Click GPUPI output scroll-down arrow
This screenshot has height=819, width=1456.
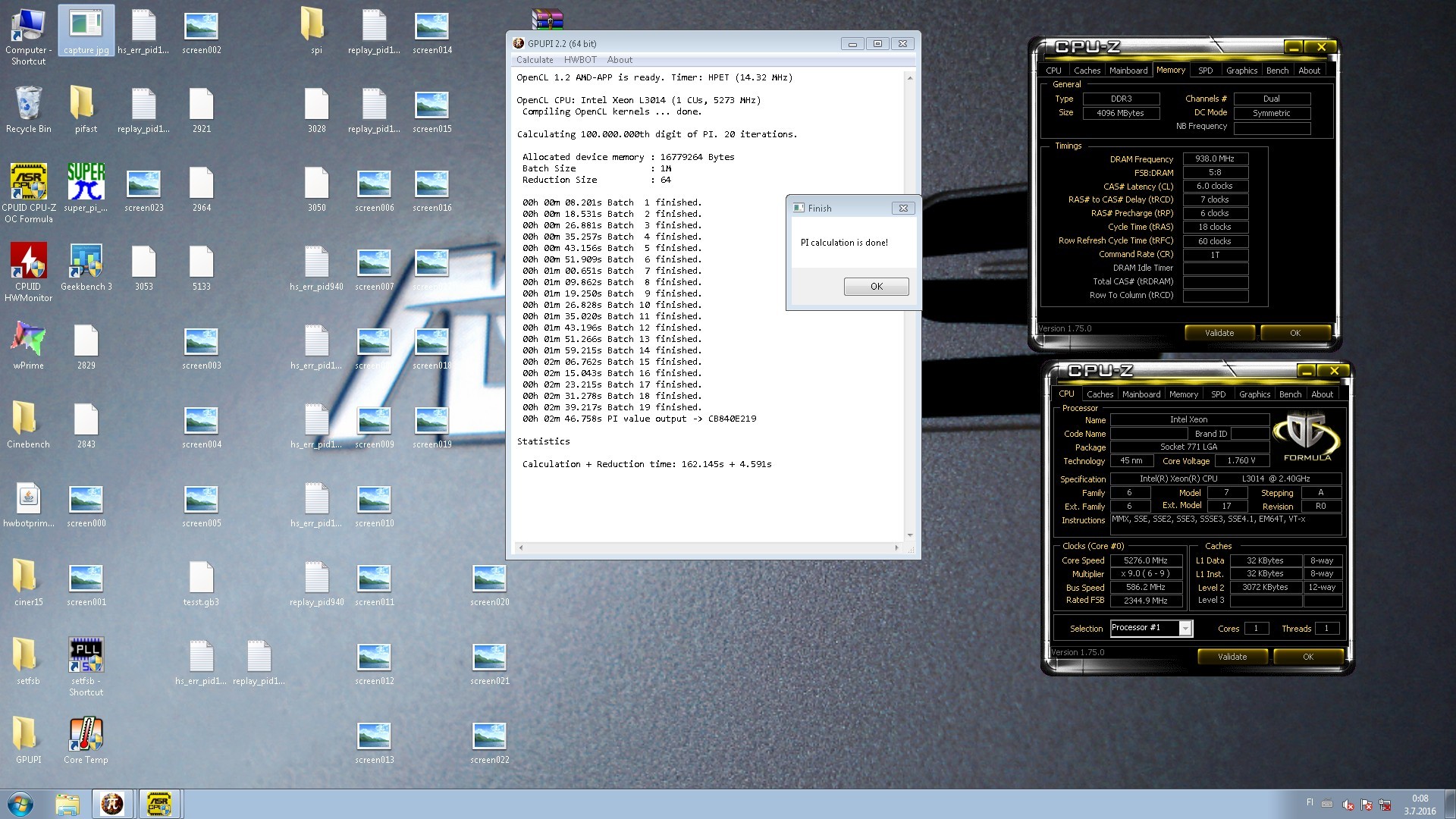(x=910, y=535)
